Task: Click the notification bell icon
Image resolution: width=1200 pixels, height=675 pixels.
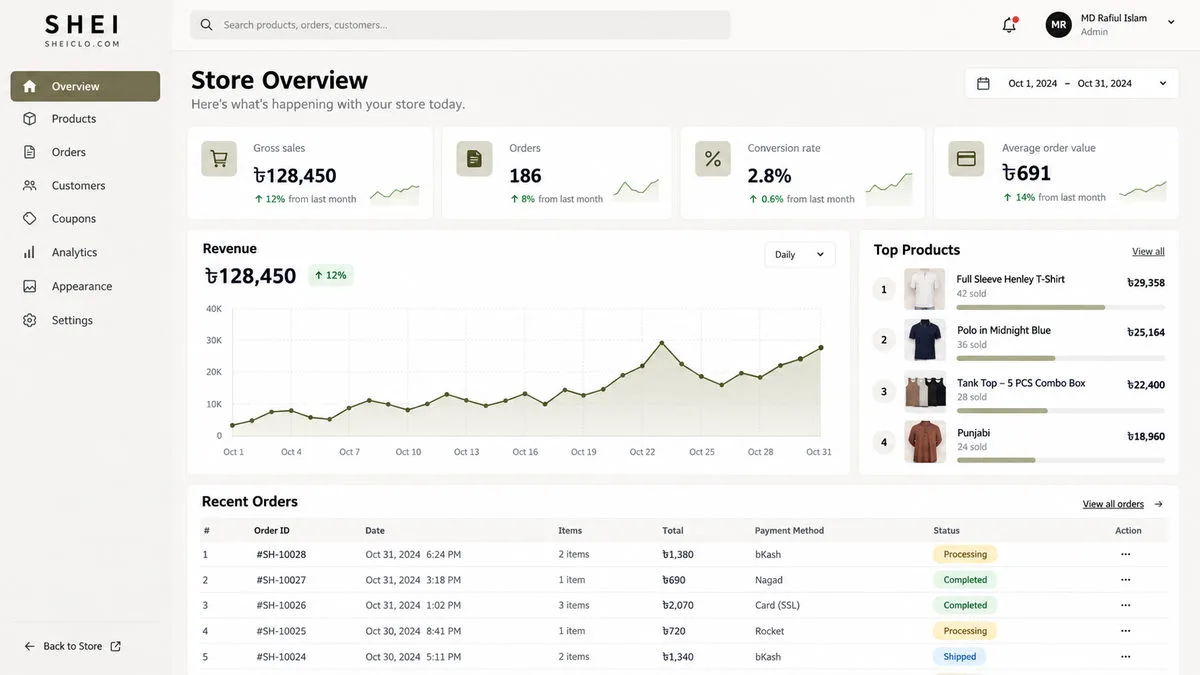Action: tap(1009, 25)
